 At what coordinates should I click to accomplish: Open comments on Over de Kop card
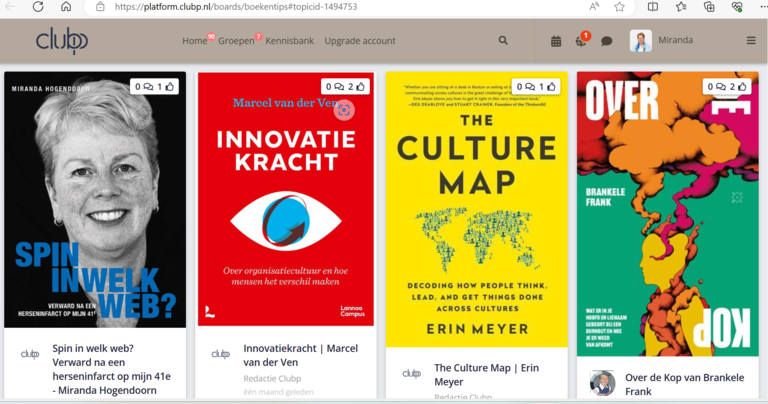[721, 87]
